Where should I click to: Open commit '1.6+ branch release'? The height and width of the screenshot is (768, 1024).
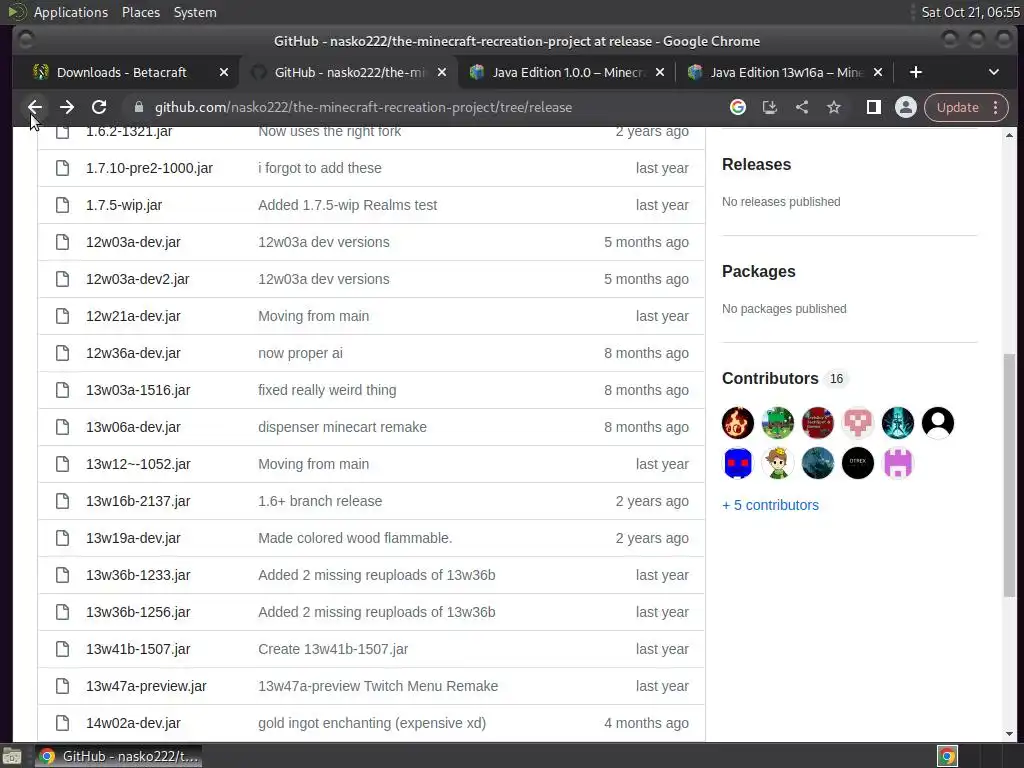320,501
